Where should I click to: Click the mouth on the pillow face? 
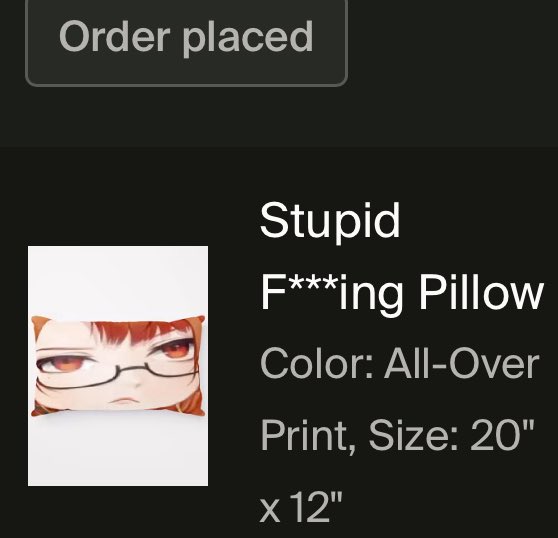[x=122, y=401]
